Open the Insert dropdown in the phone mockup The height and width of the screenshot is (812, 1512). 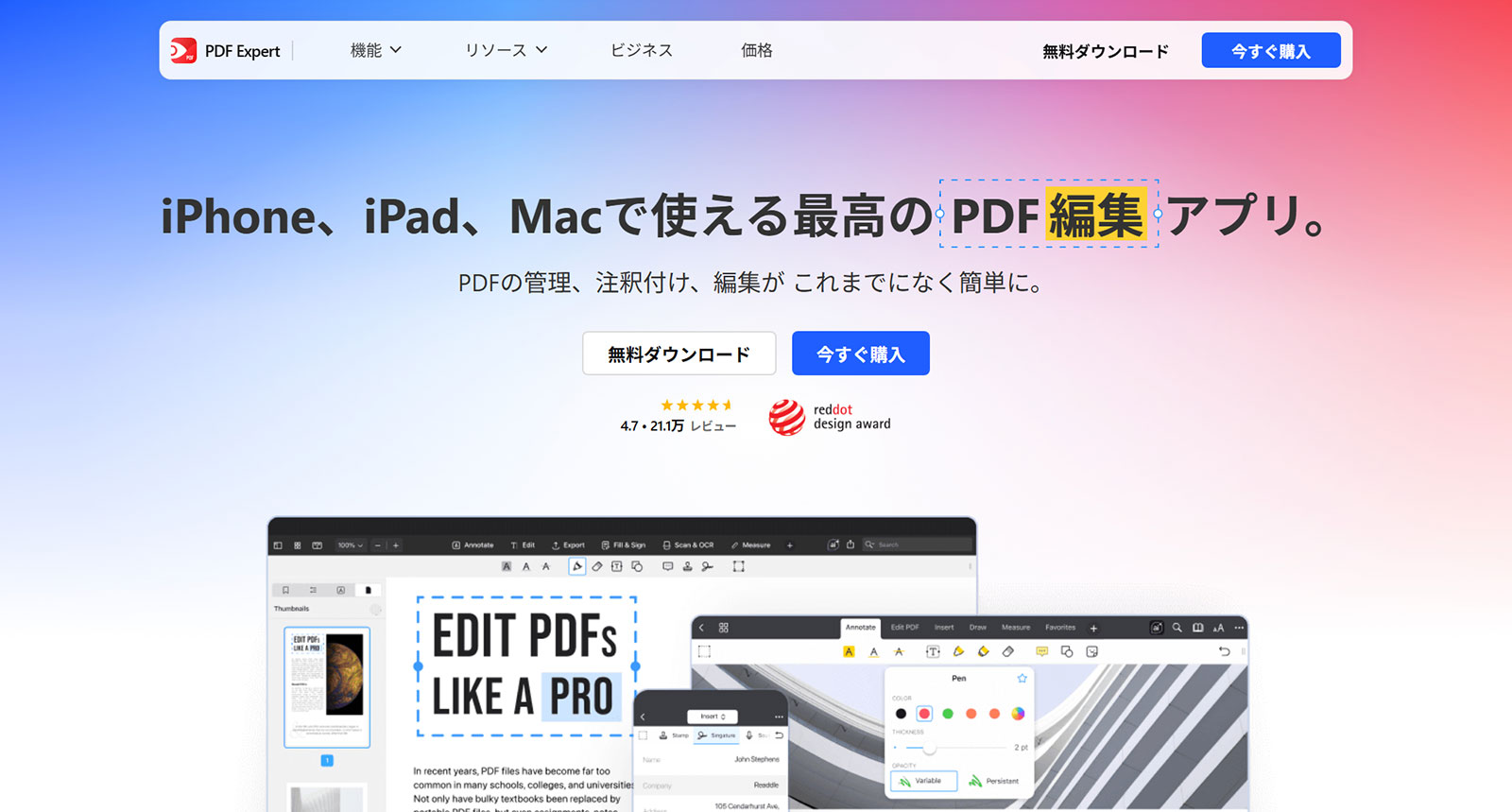713,717
